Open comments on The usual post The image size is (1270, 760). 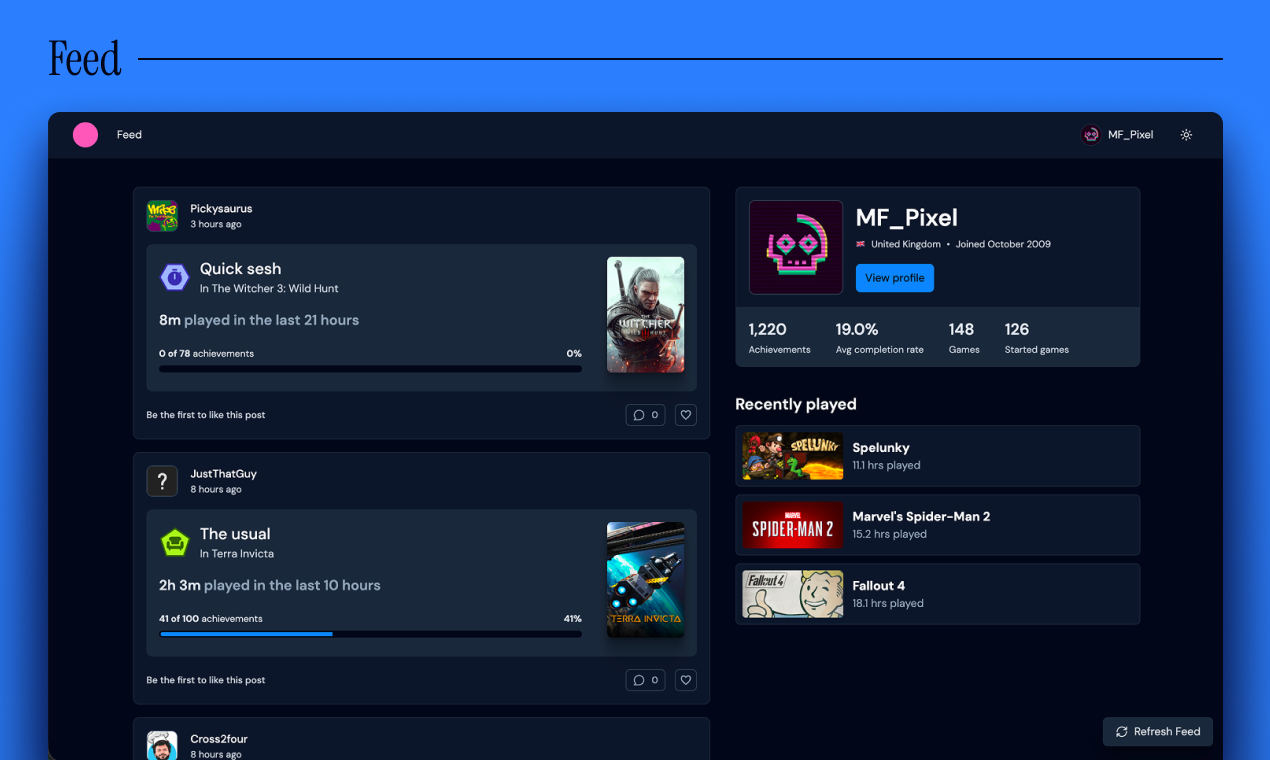[645, 679]
